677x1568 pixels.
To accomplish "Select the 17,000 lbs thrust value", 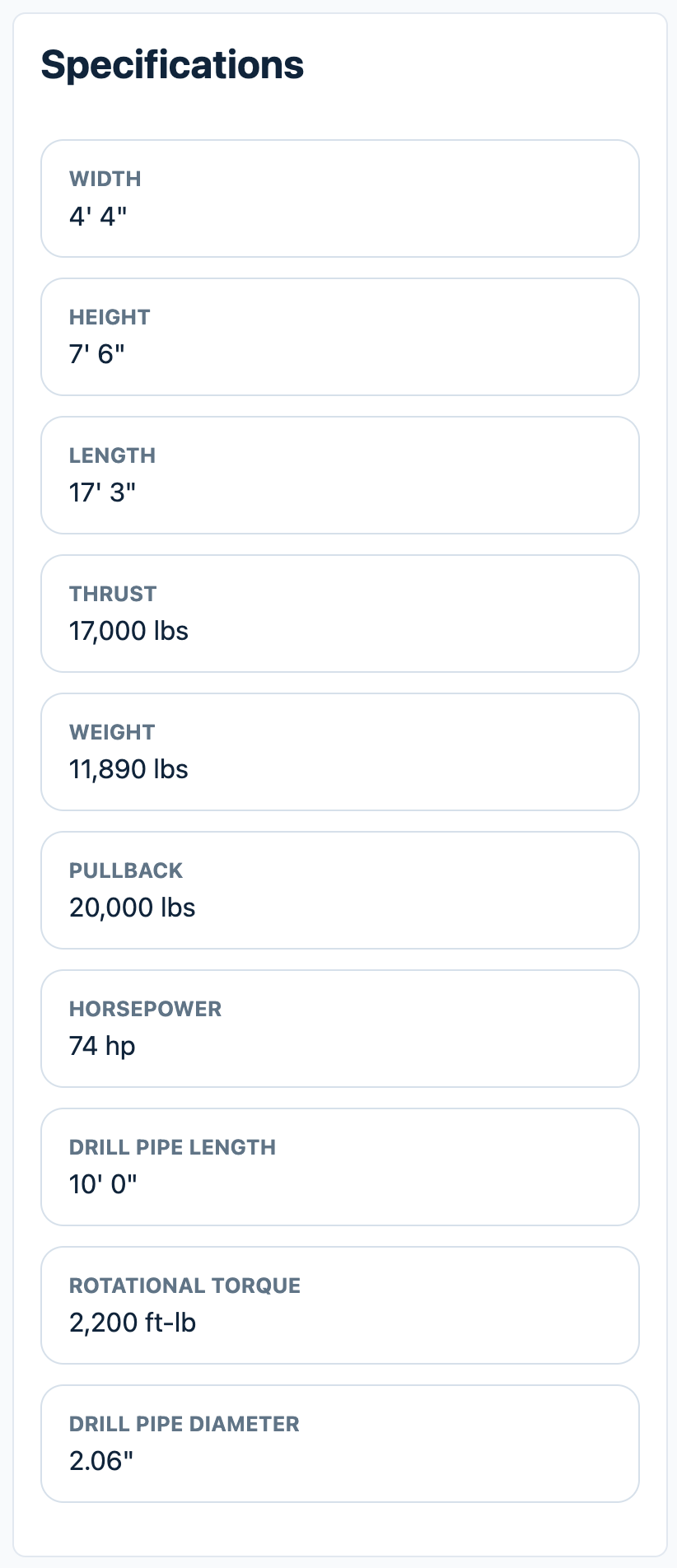I will click(x=128, y=632).
